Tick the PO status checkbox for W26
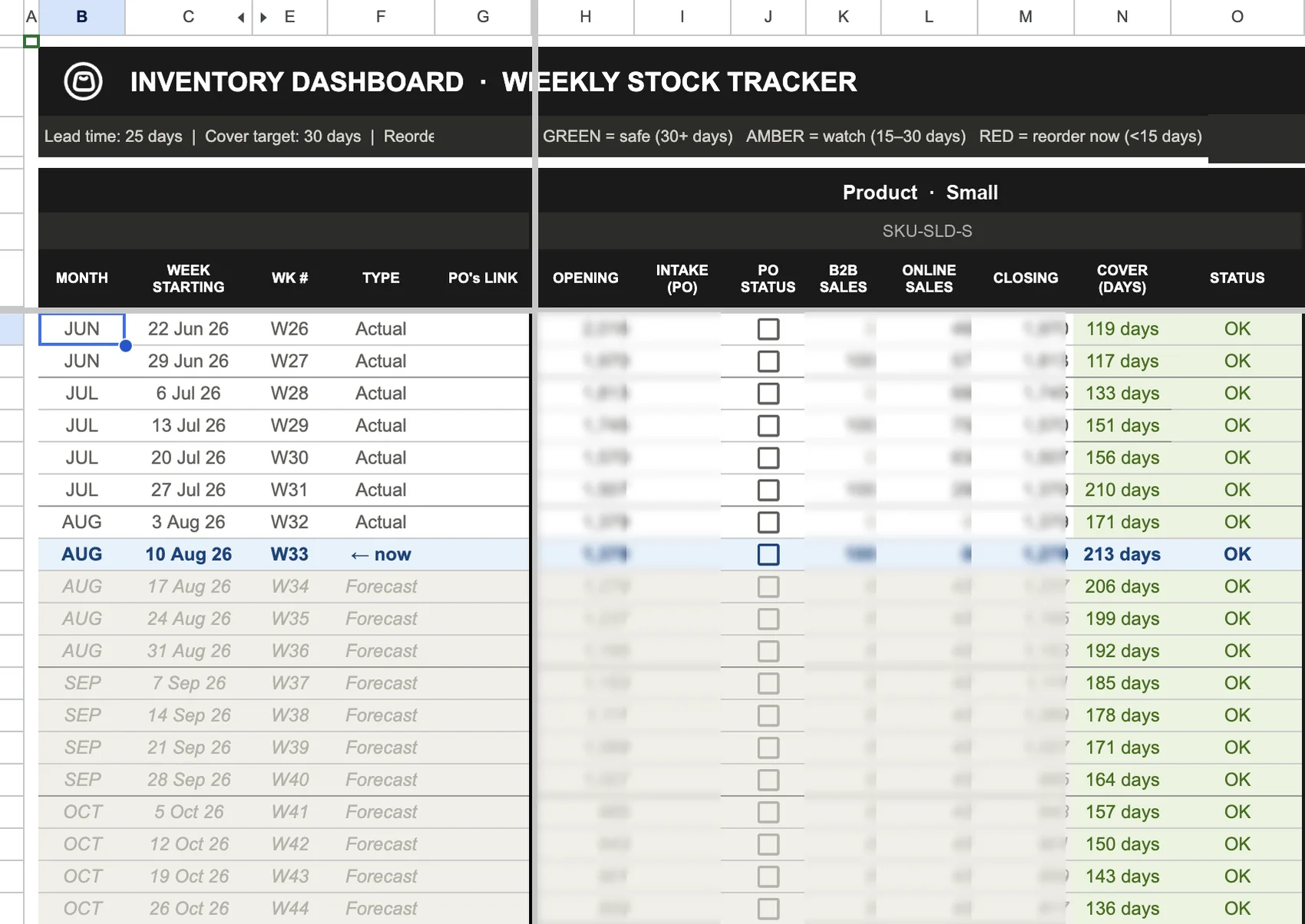Viewport: 1305px width, 924px height. (x=768, y=329)
